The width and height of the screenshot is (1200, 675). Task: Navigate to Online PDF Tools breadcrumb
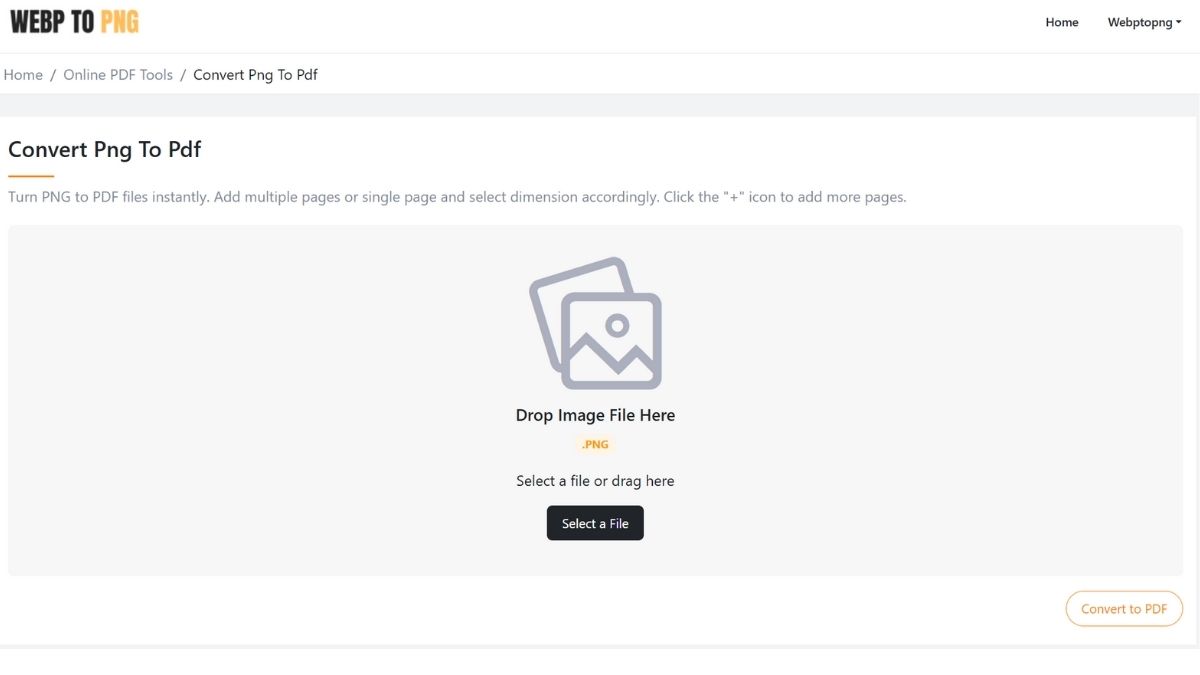coord(118,75)
